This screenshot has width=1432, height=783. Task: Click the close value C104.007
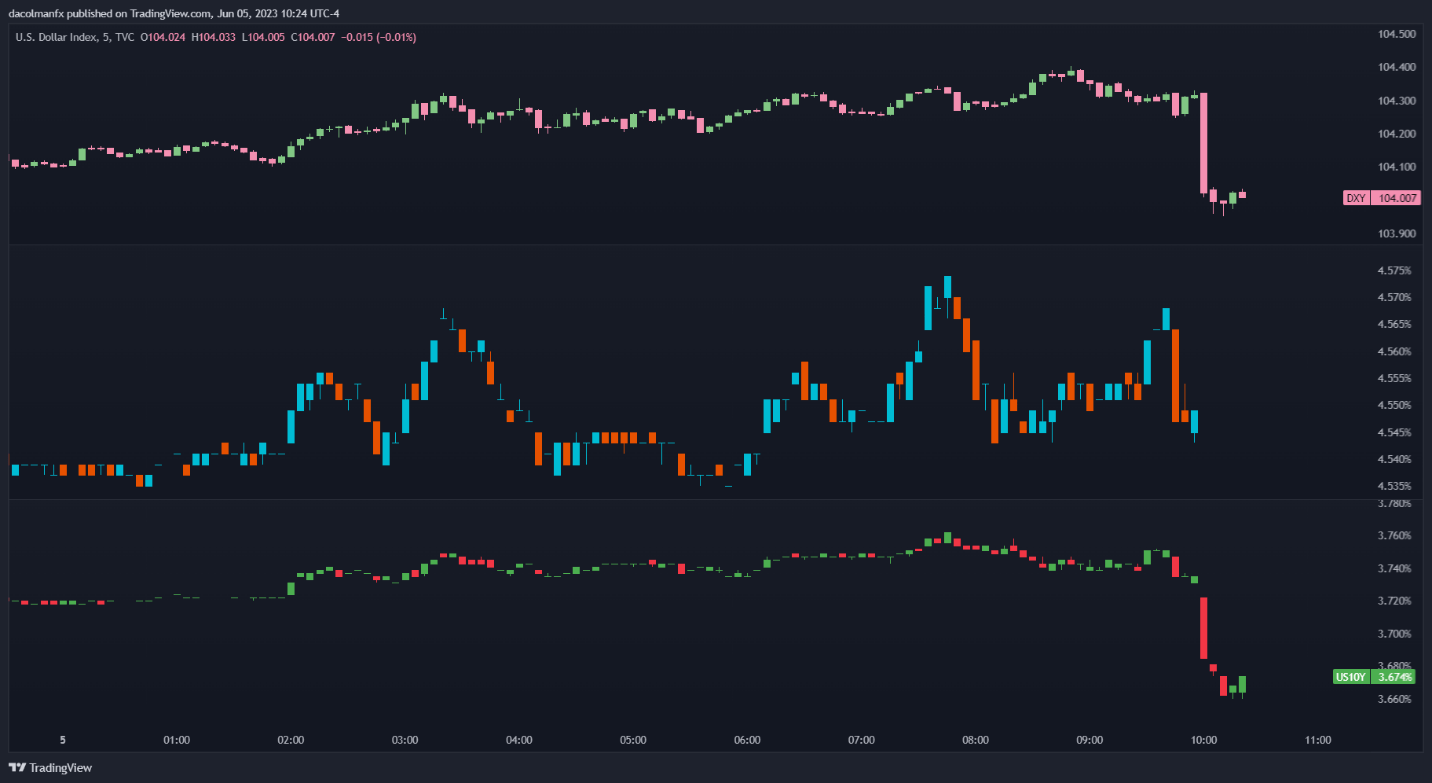[313, 37]
